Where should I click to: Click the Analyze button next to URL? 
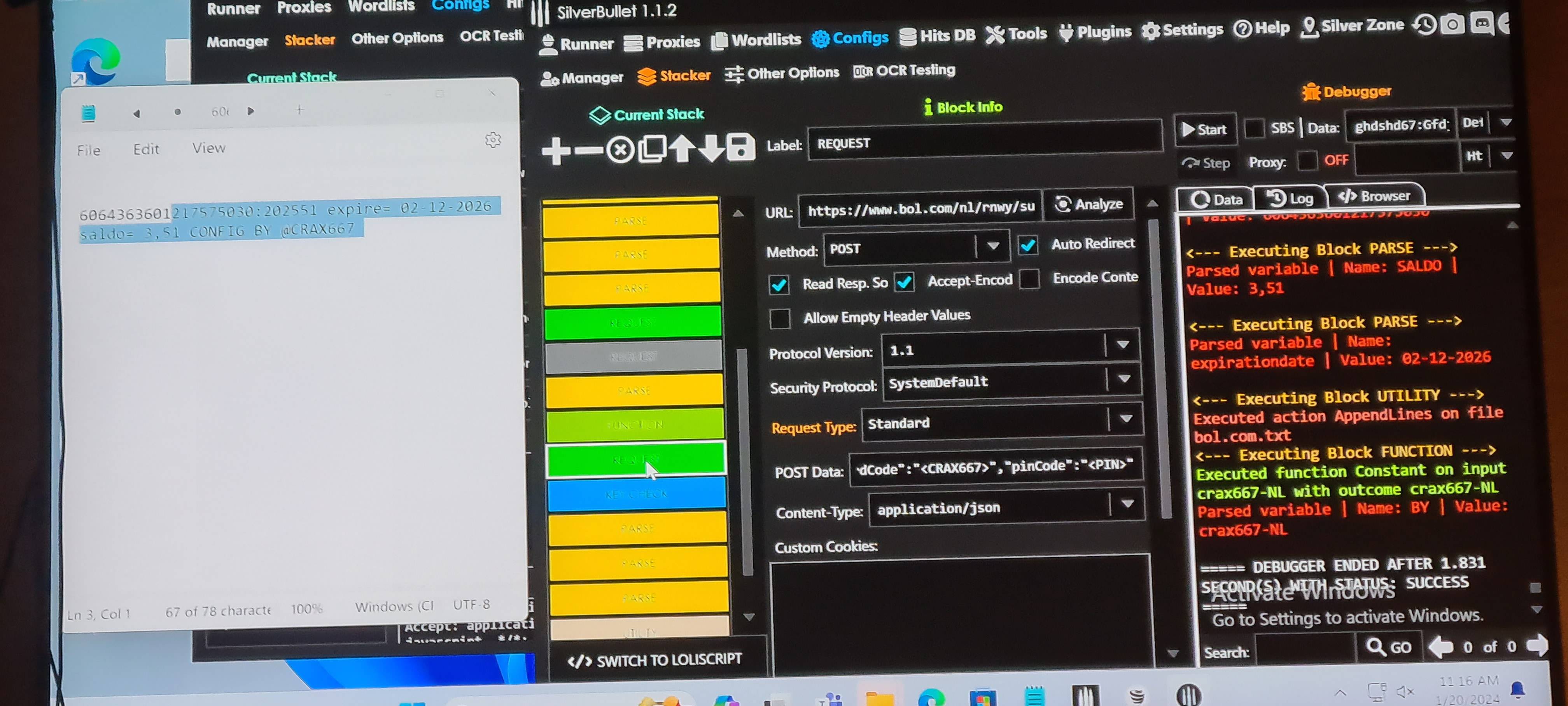click(x=1089, y=204)
